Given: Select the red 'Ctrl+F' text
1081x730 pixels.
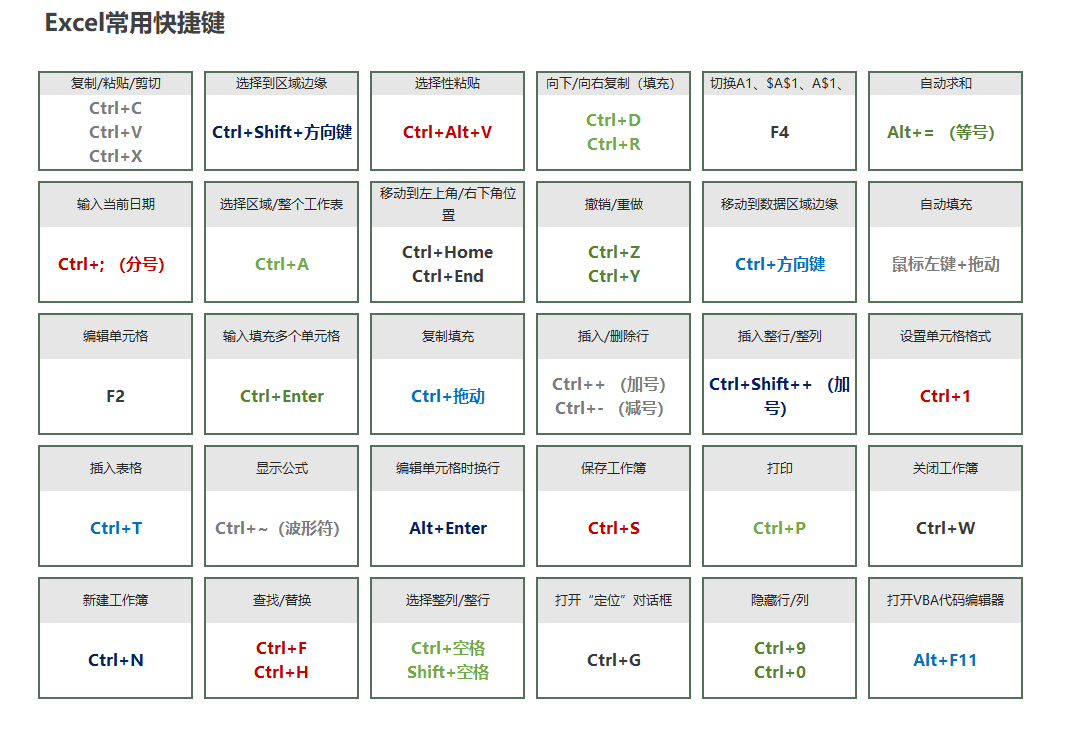Looking at the screenshot, I should tap(281, 648).
